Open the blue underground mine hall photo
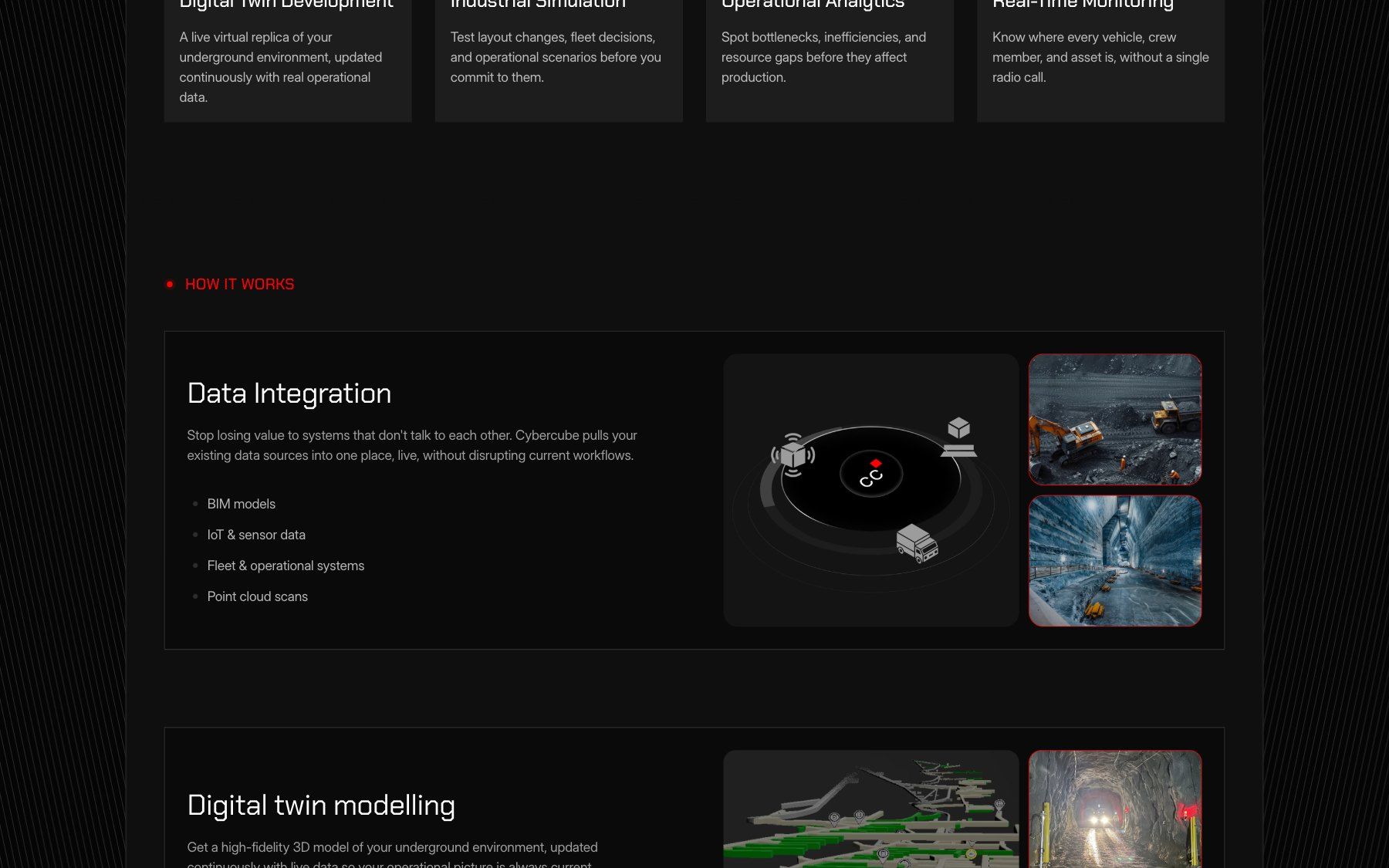 [1115, 561]
